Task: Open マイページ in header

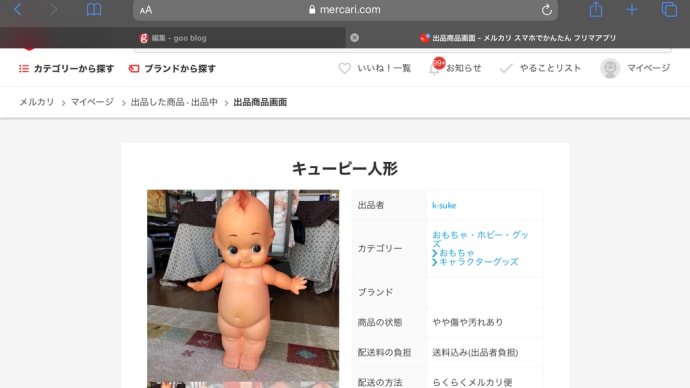Action: click(648, 68)
